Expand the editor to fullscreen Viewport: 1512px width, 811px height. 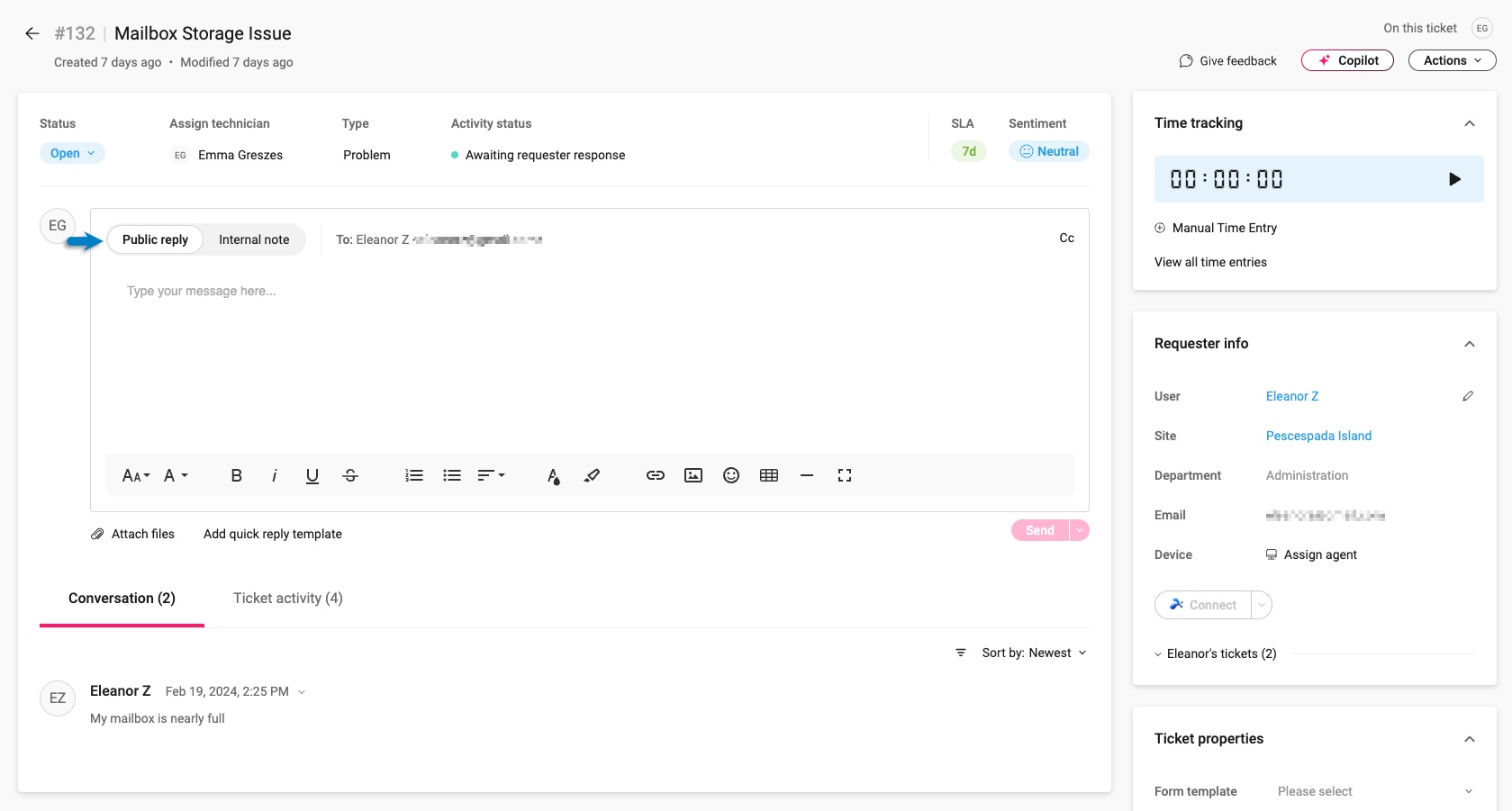click(845, 475)
